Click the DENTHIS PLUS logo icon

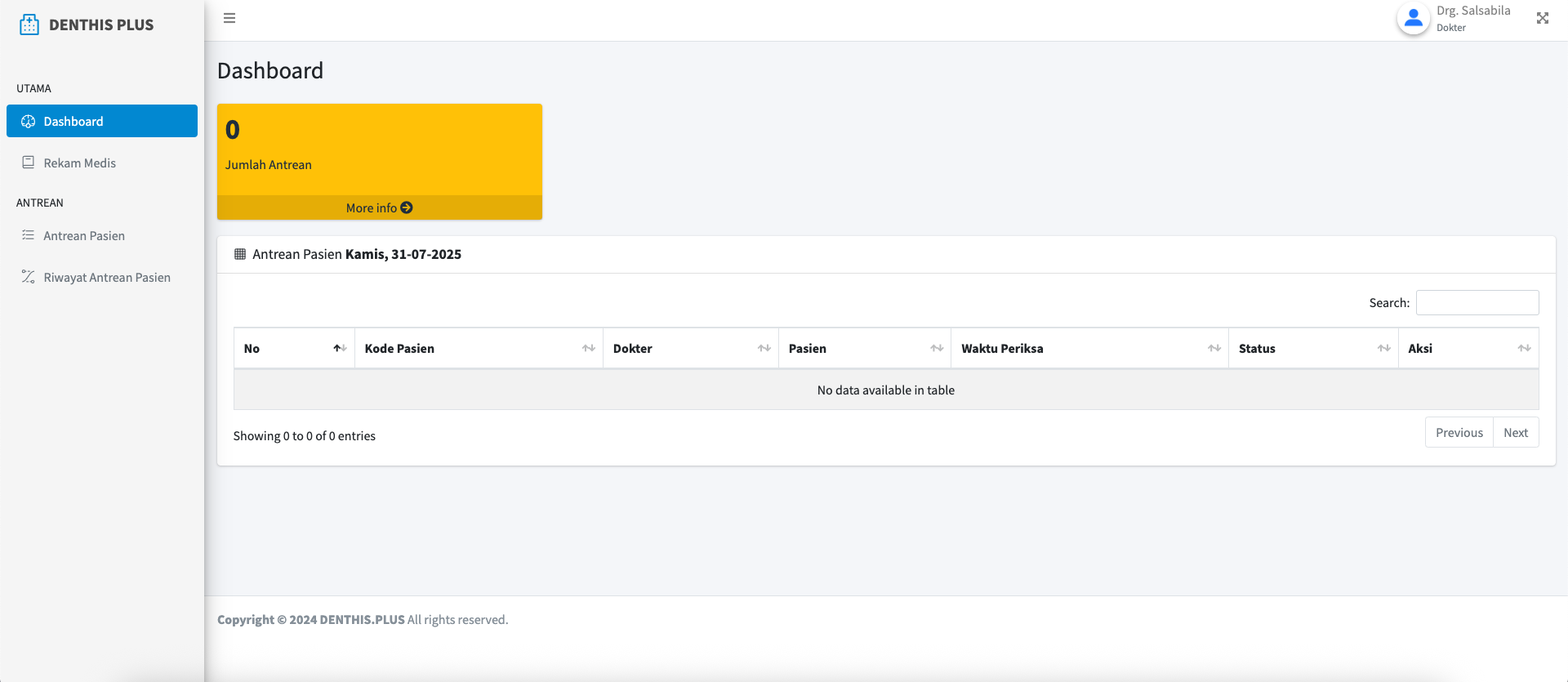pyautogui.click(x=29, y=25)
